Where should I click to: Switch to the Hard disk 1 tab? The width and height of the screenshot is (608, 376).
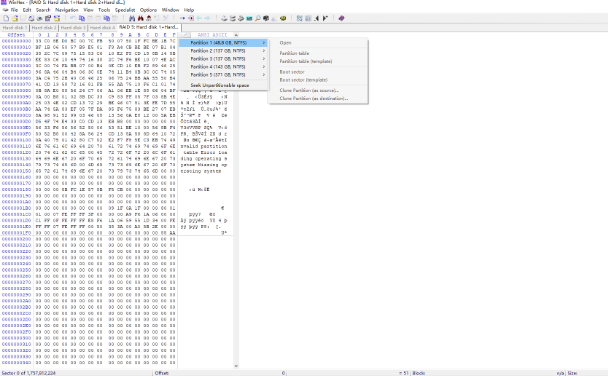[15, 28]
